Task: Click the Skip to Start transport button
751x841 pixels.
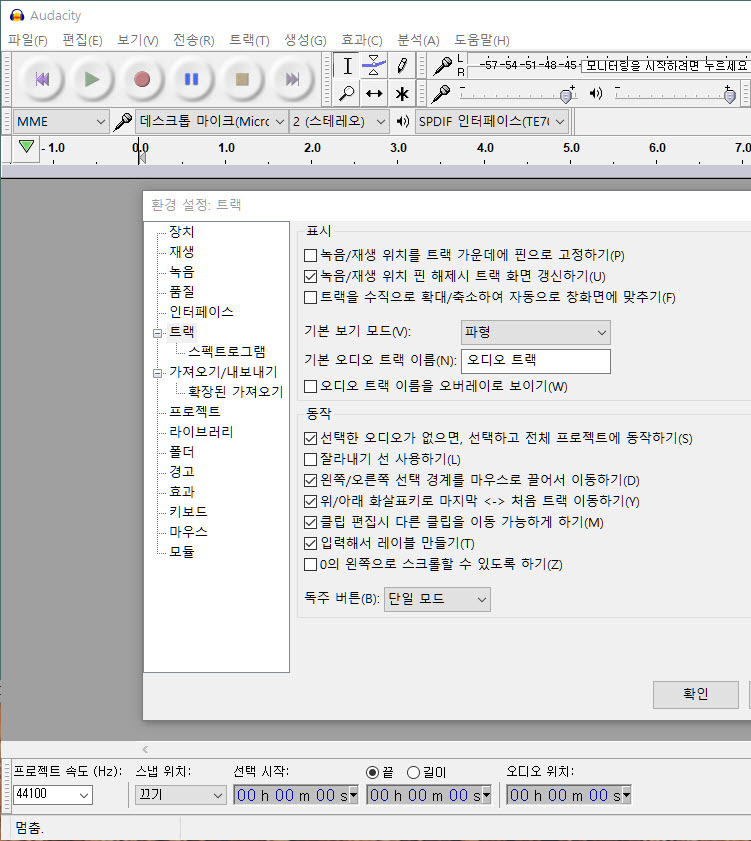Action: [42, 79]
